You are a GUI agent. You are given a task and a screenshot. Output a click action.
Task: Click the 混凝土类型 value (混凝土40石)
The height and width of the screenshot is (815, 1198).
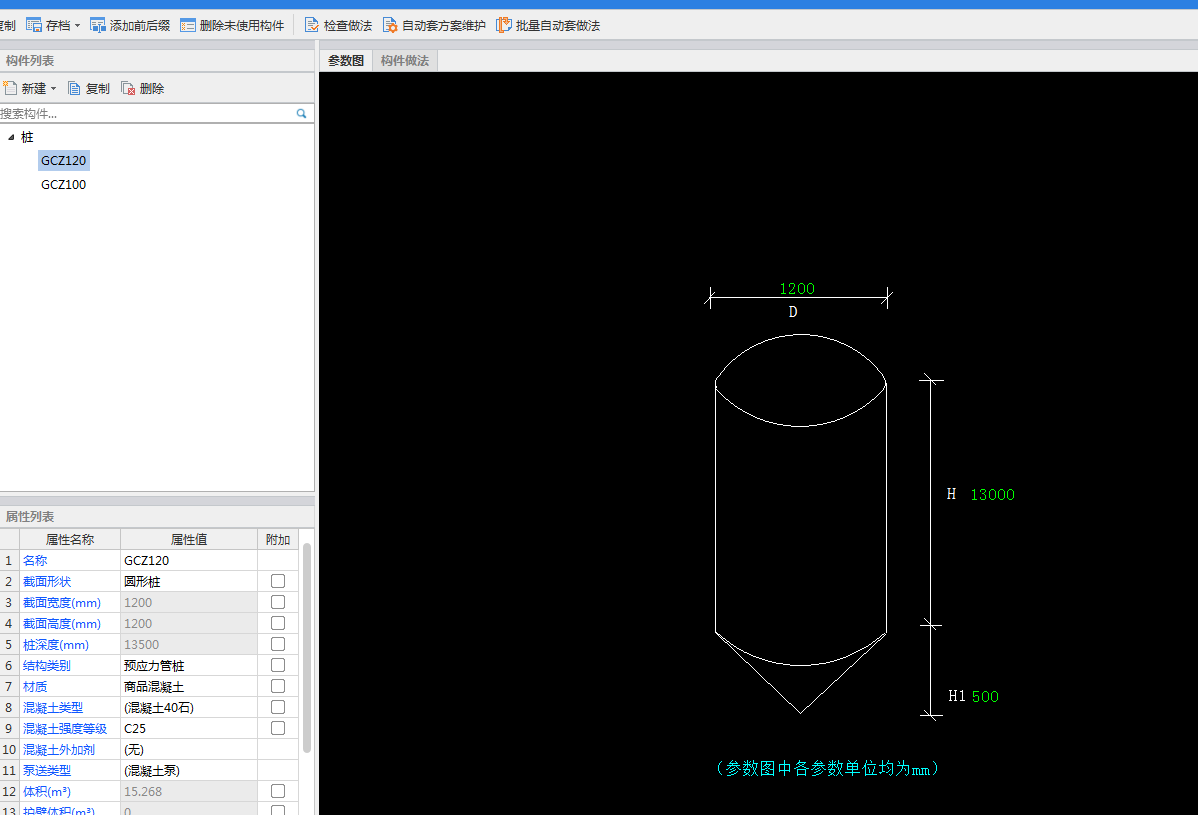pos(189,707)
